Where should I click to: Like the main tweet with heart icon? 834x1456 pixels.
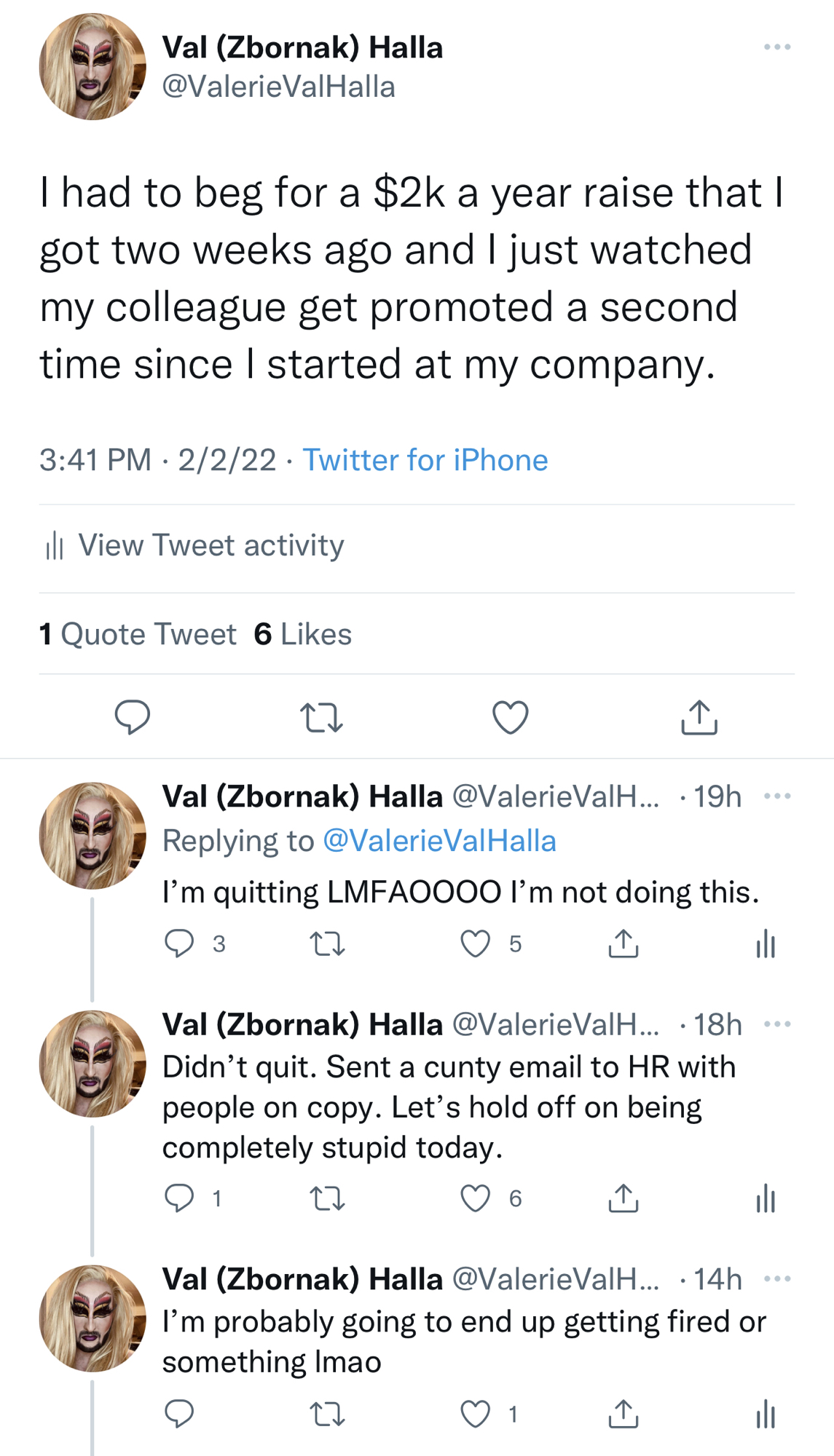[510, 717]
